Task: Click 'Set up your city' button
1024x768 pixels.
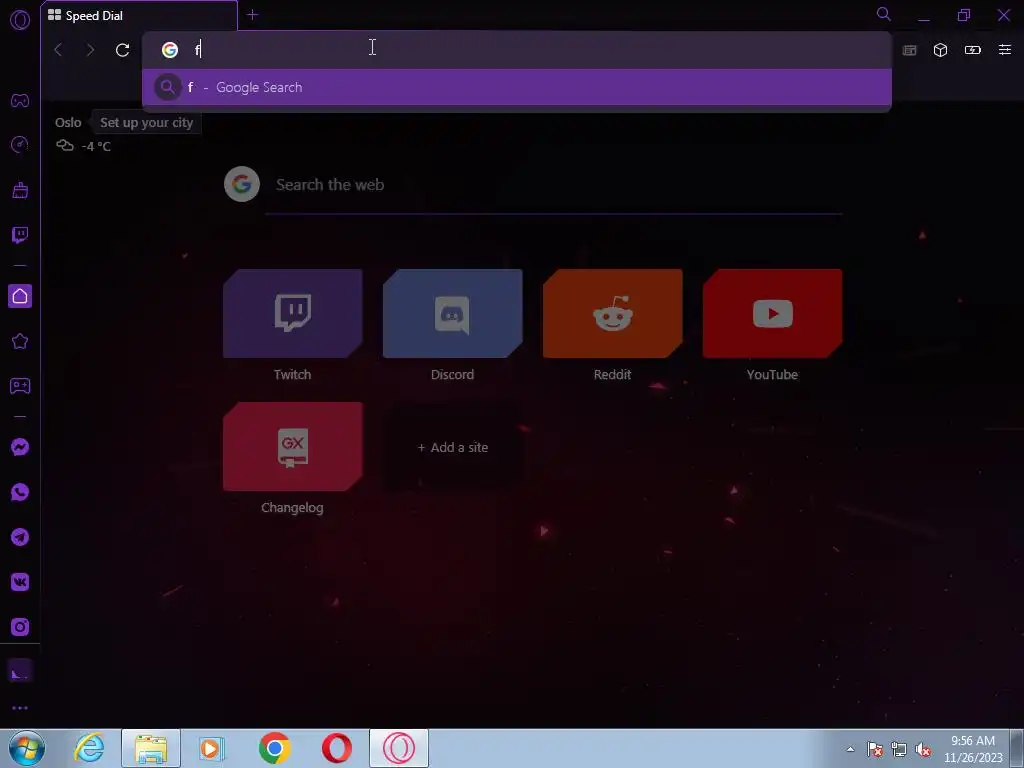Action: 146,123
